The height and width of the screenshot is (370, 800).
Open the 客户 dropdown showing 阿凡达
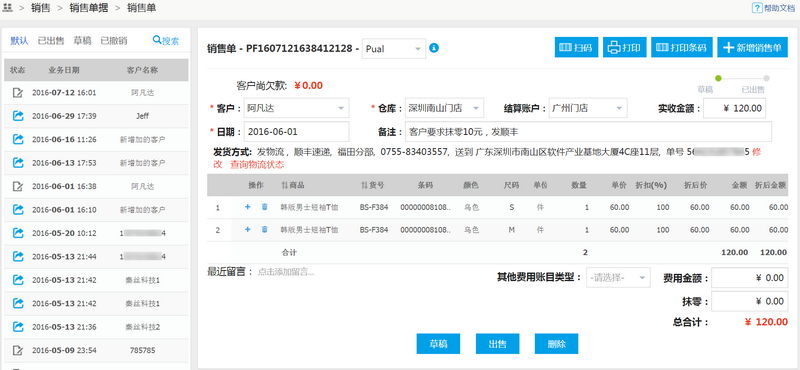coord(296,108)
